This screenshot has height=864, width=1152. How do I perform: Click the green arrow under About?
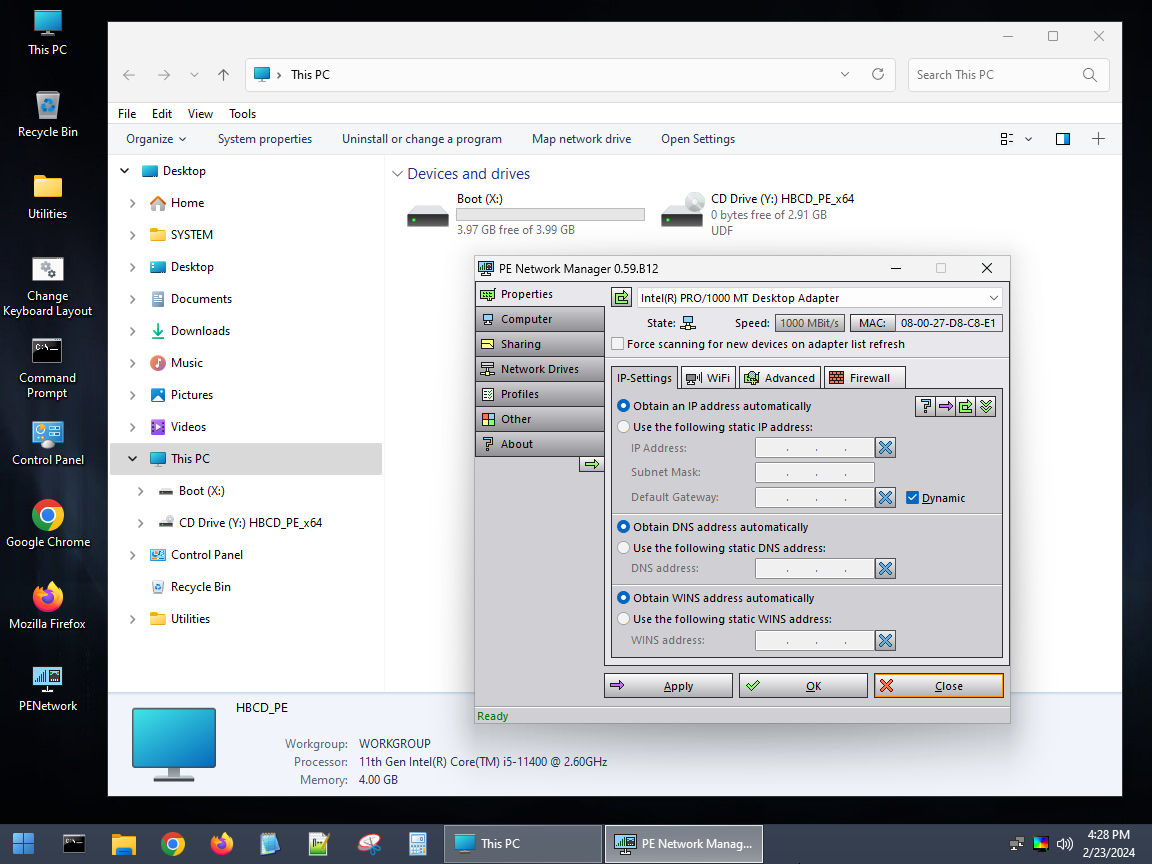[x=591, y=464]
